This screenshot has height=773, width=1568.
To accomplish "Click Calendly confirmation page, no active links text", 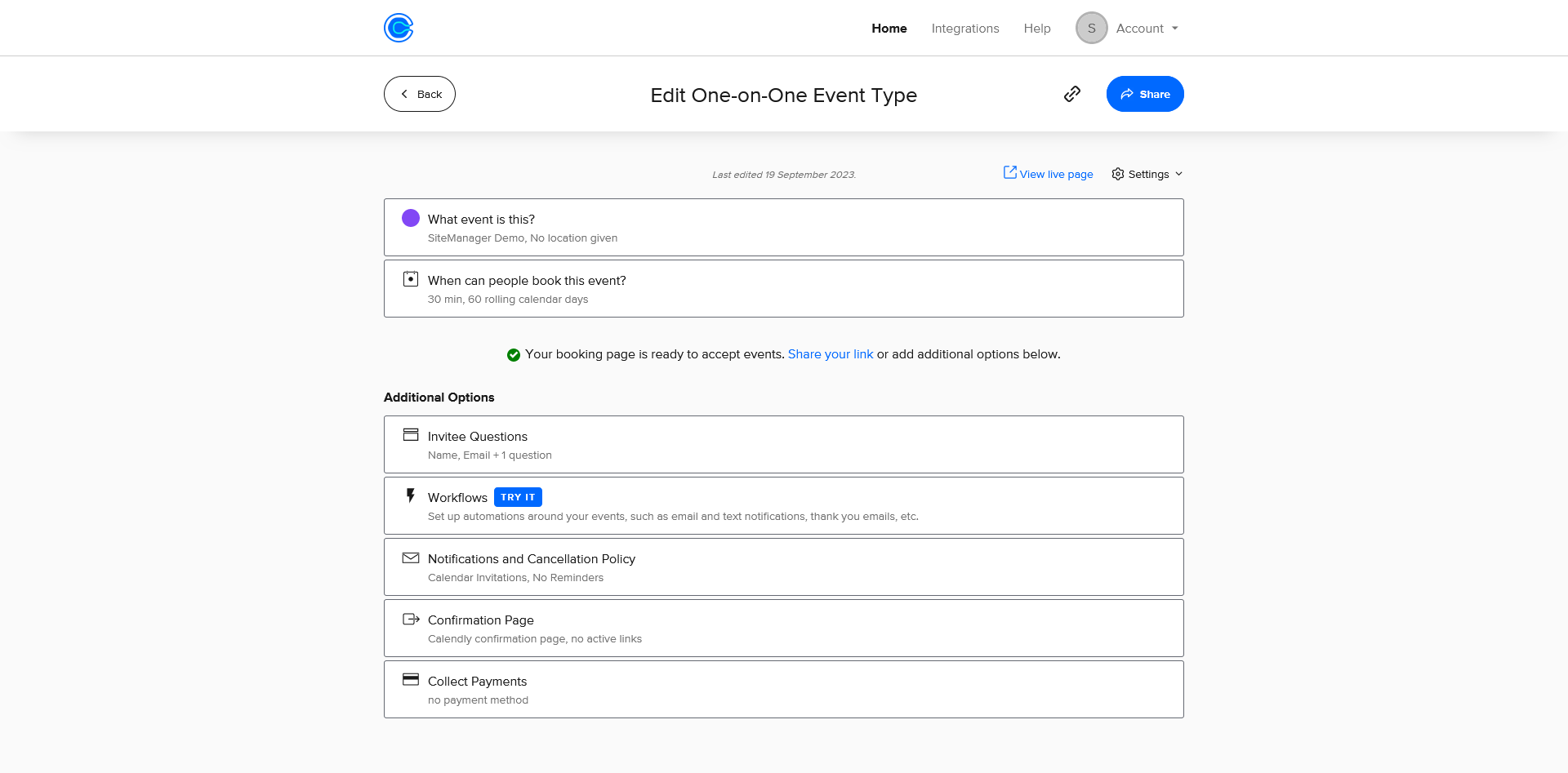I will click(x=535, y=639).
